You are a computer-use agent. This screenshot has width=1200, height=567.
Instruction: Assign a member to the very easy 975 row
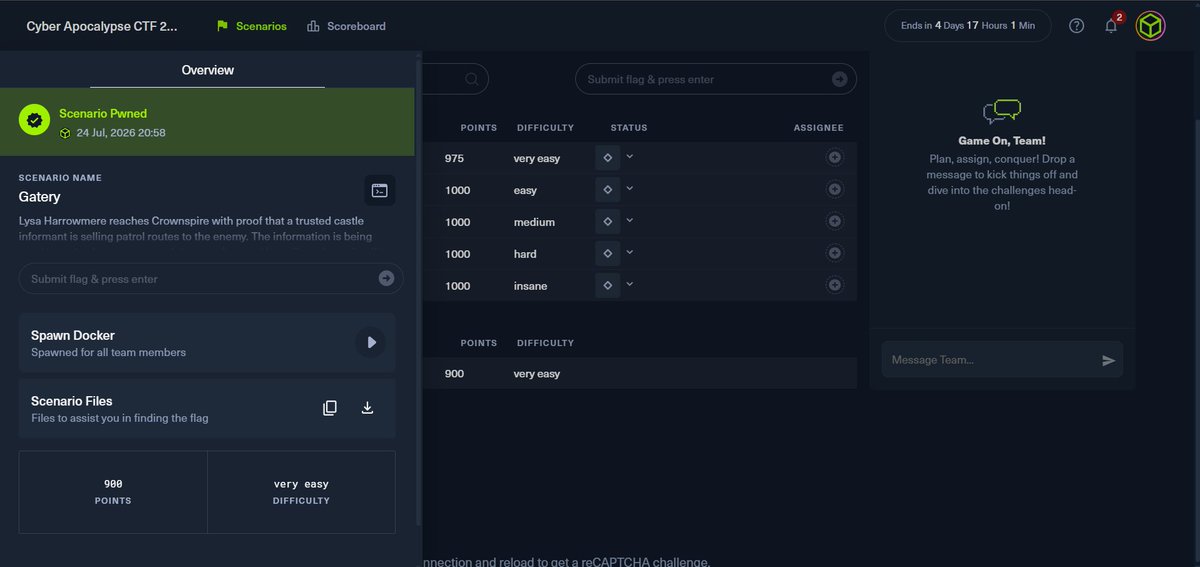coord(834,158)
